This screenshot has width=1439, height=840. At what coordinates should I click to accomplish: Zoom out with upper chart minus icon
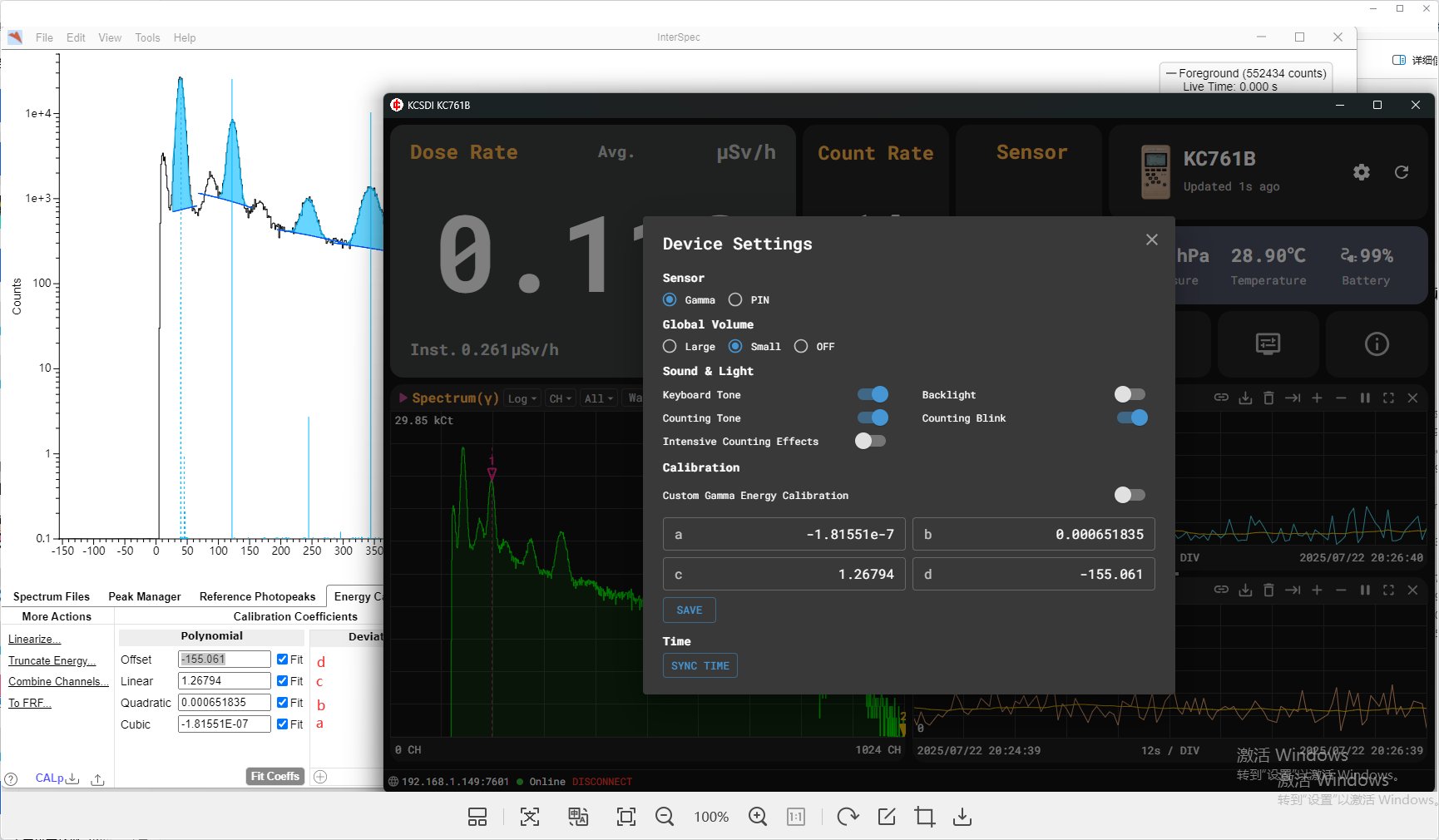point(1341,398)
